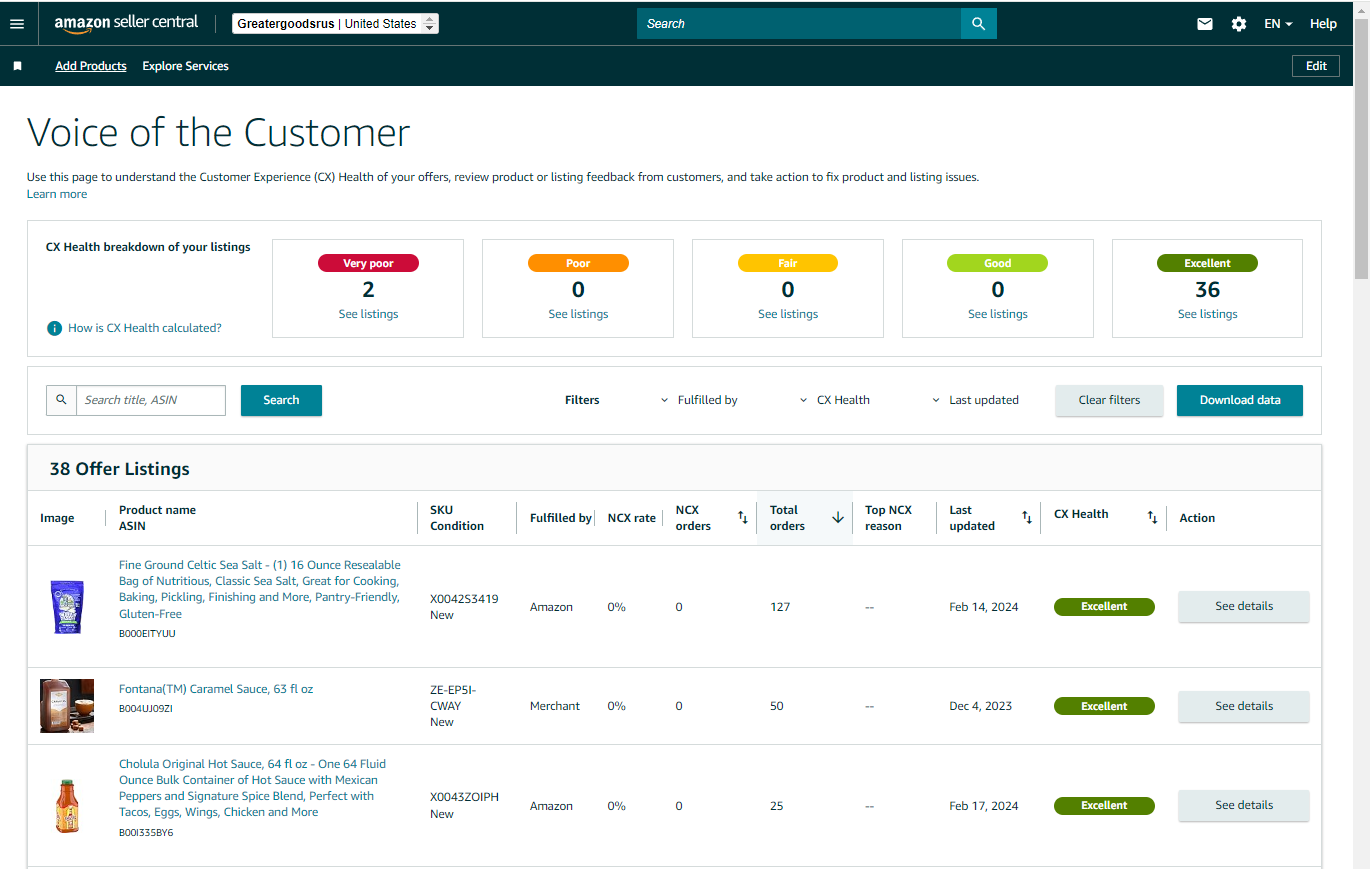Sort listings by NCX orders
The width and height of the screenshot is (1370, 869).
[x=742, y=517]
